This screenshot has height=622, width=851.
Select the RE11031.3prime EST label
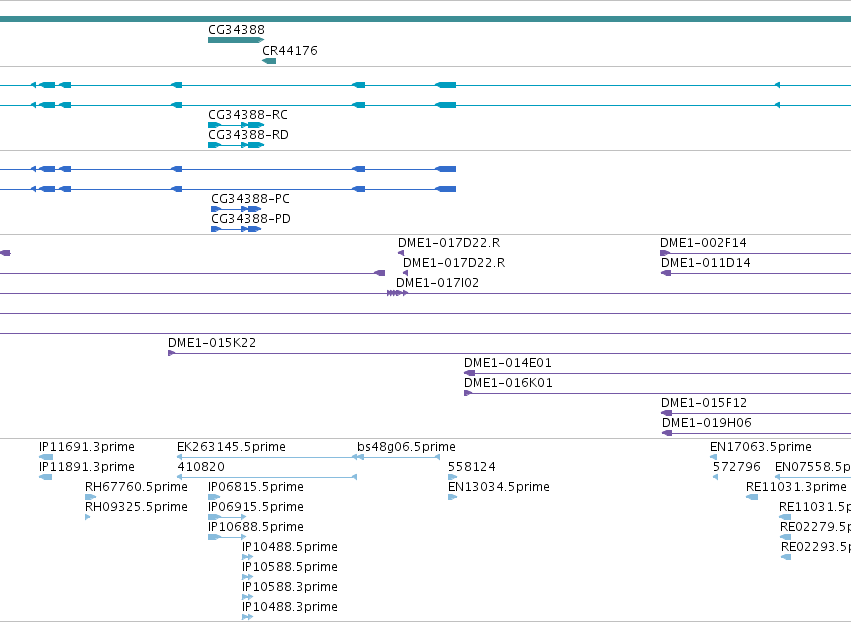[x=796, y=487]
